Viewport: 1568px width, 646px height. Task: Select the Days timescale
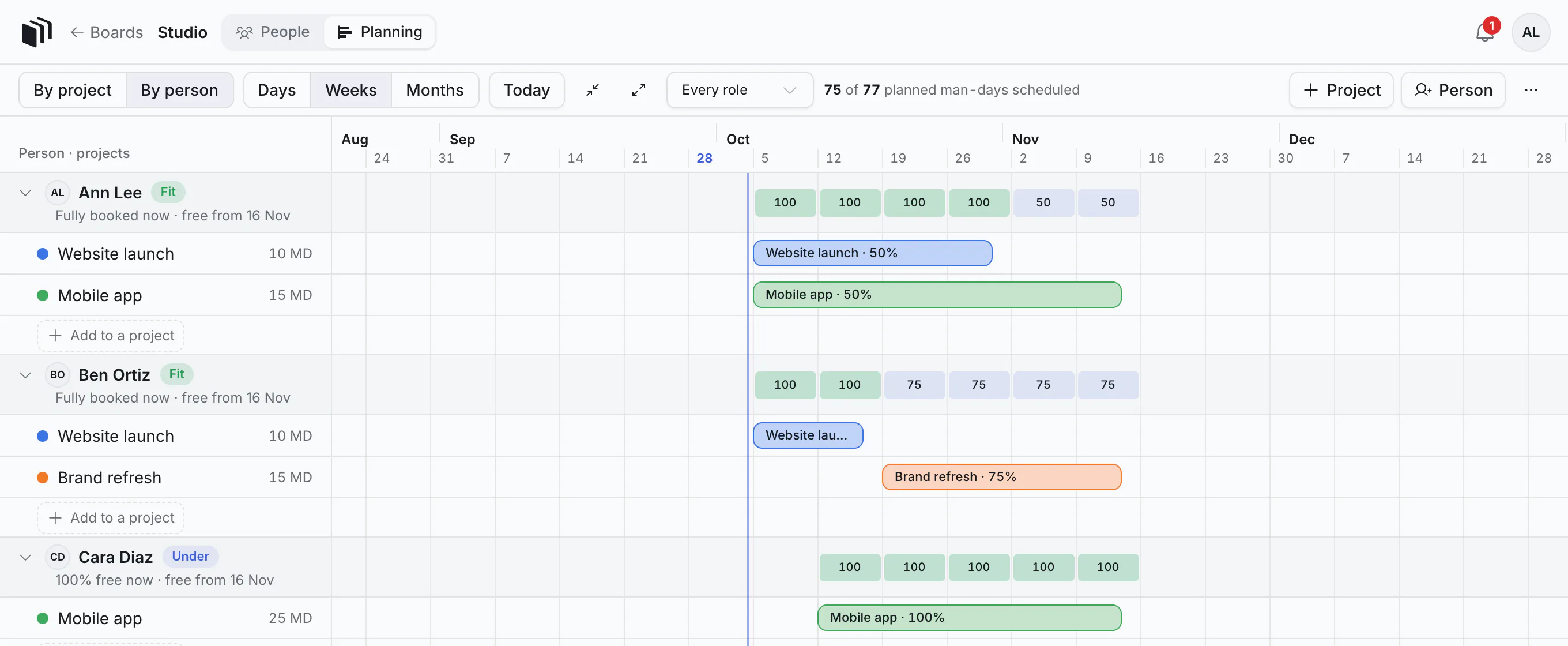pos(277,90)
